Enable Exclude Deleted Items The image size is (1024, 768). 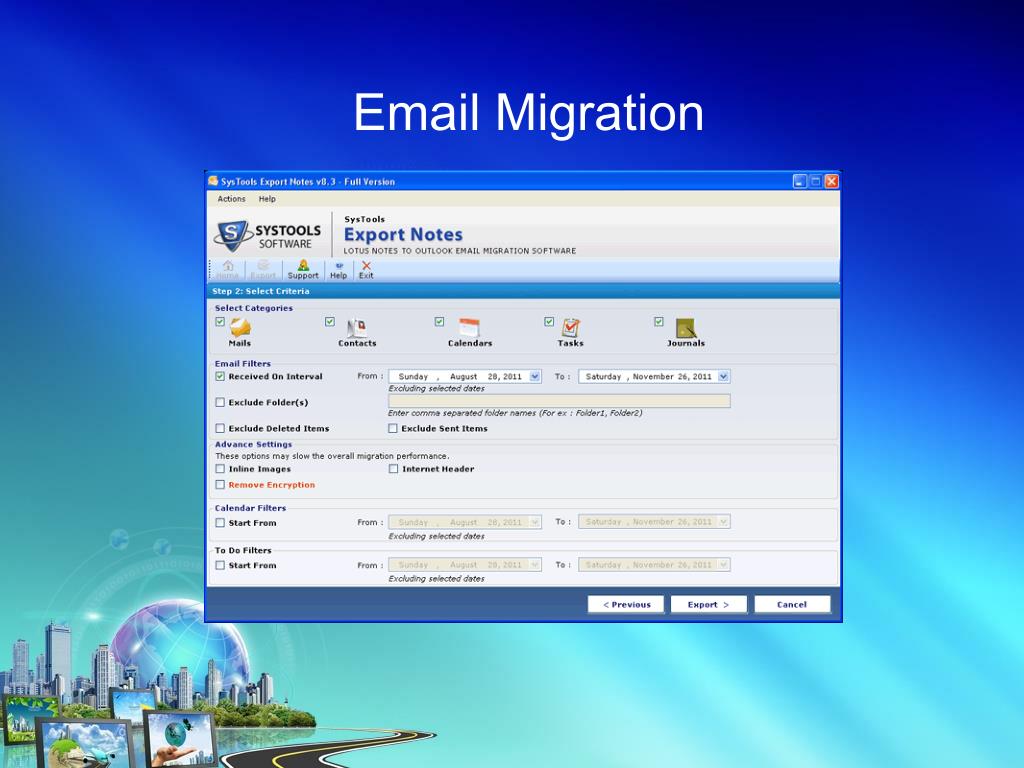[x=220, y=428]
